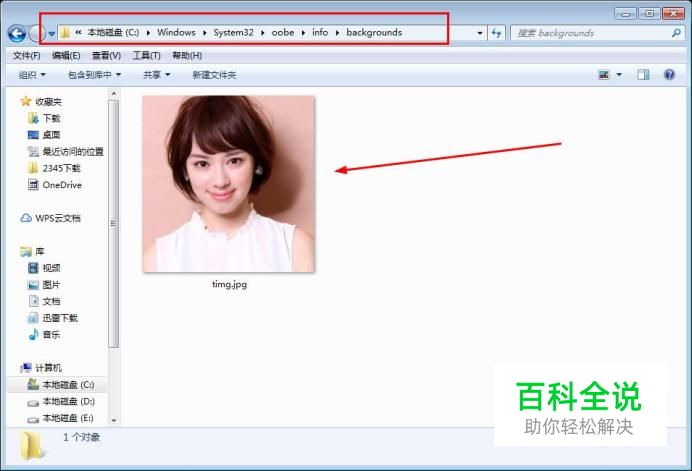This screenshot has height=471, width=692.
Task: Click the search magnifier icon
Action: (x=676, y=33)
